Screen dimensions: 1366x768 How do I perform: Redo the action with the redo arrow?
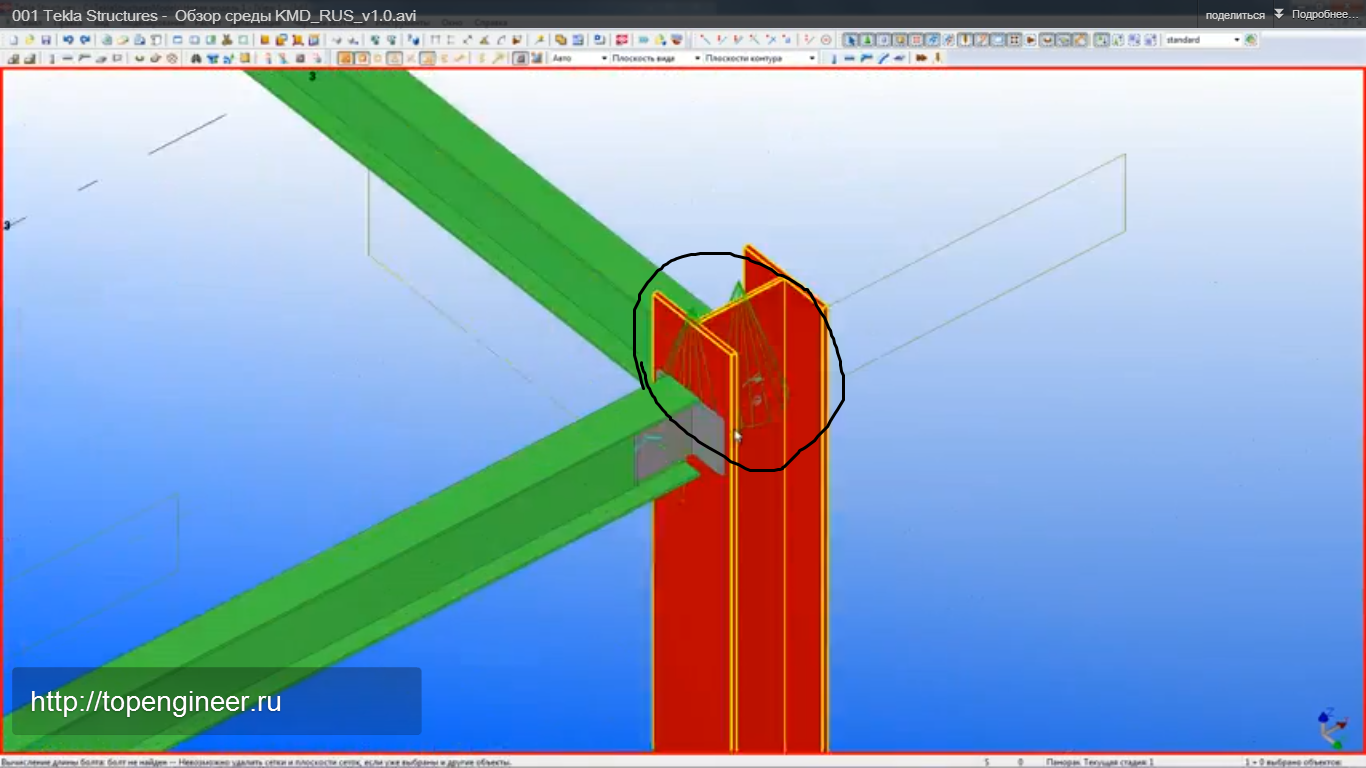[x=85, y=40]
